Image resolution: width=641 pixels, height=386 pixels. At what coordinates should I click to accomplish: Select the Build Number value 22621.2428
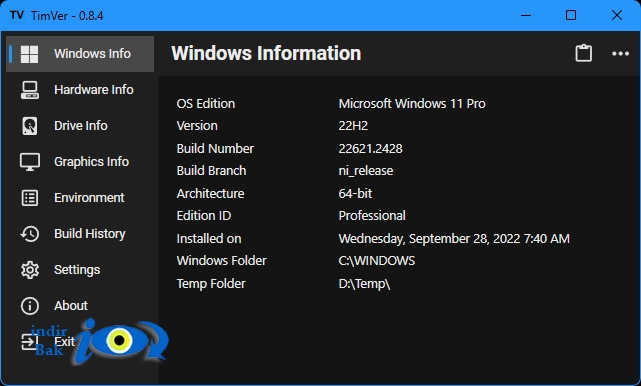pyautogui.click(x=370, y=148)
